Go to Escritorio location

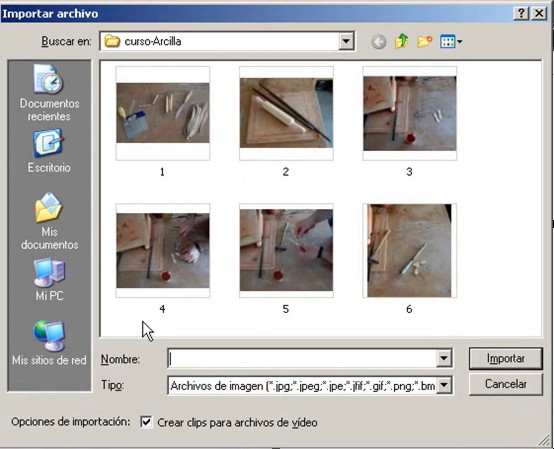49,151
